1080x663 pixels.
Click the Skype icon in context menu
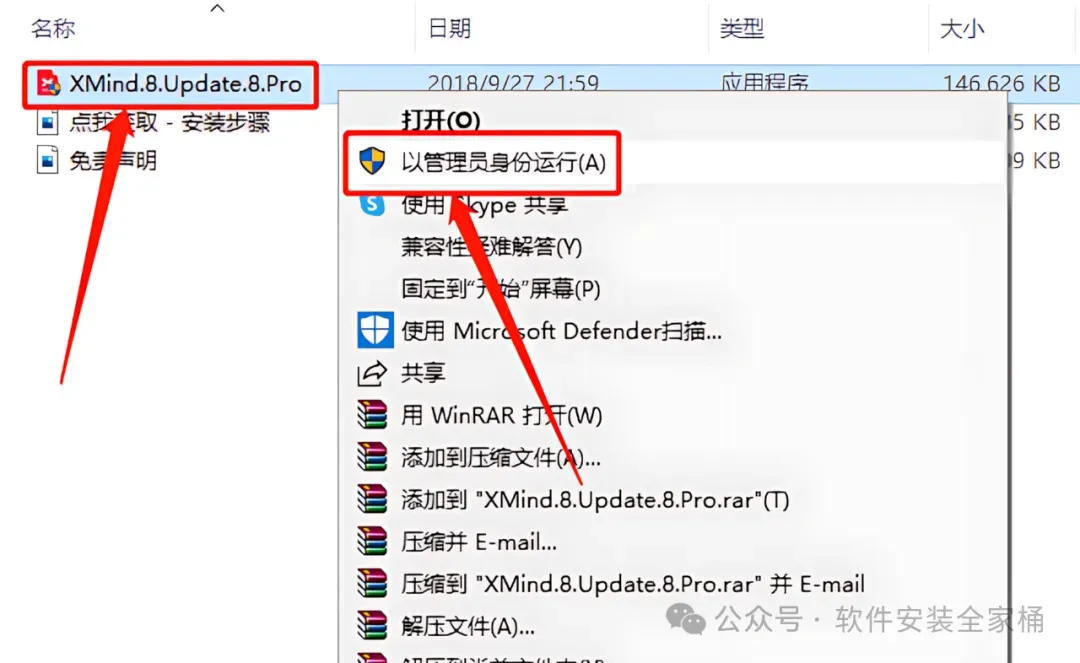373,204
